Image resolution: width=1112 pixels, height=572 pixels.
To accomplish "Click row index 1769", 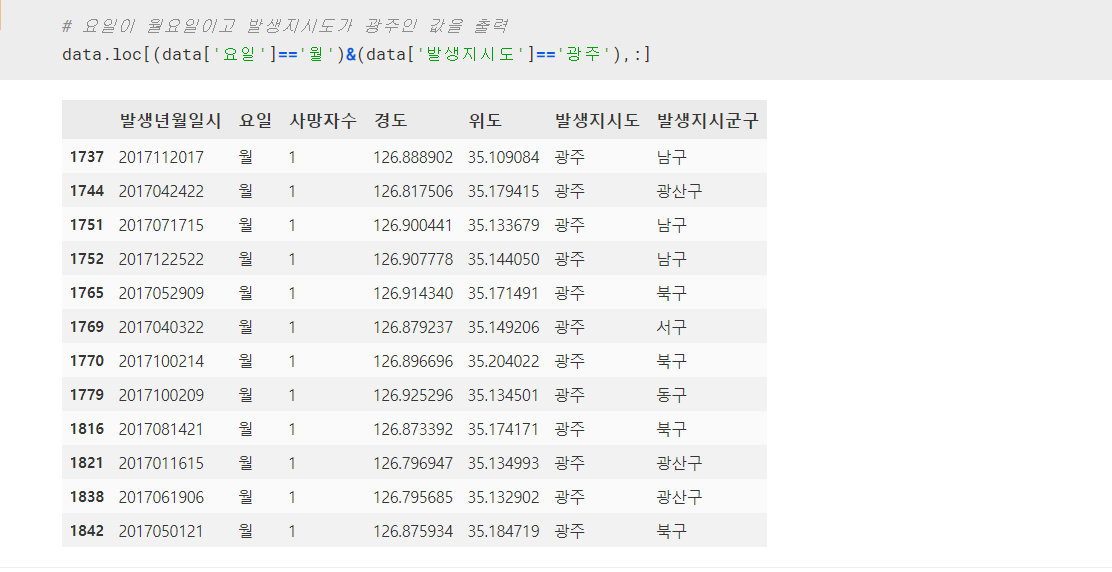I will pyautogui.click(x=87, y=327).
